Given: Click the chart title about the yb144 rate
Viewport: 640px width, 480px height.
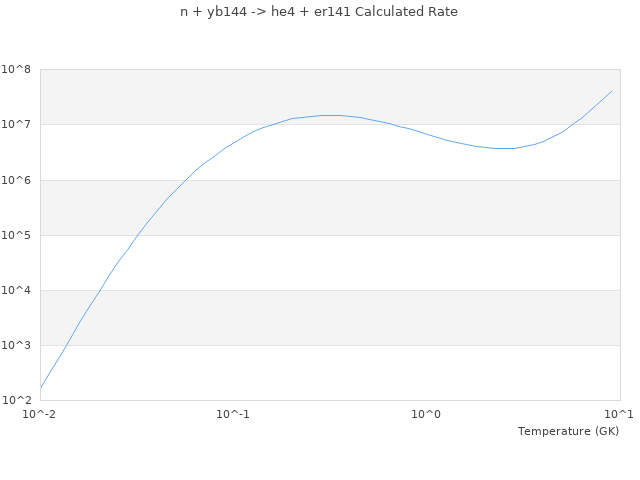Looking at the screenshot, I should pyautogui.click(x=319, y=12).
